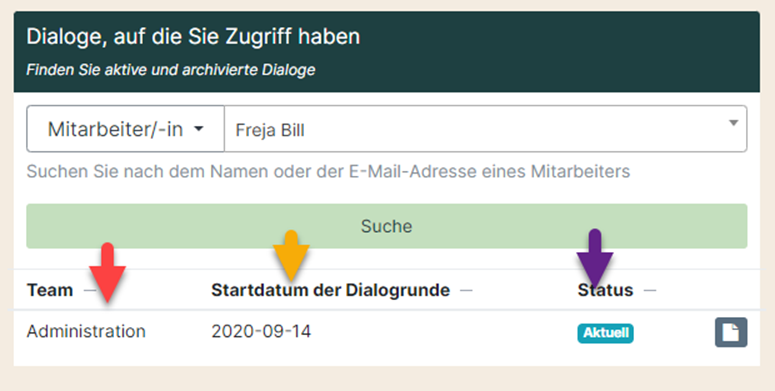Viewport: 775px width, 391px height.
Task: Select the Status column header
Action: pyautogui.click(x=605, y=290)
